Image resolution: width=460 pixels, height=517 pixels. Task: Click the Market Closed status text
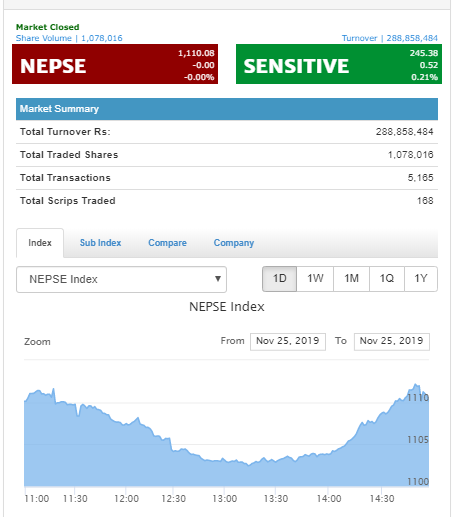pos(48,27)
